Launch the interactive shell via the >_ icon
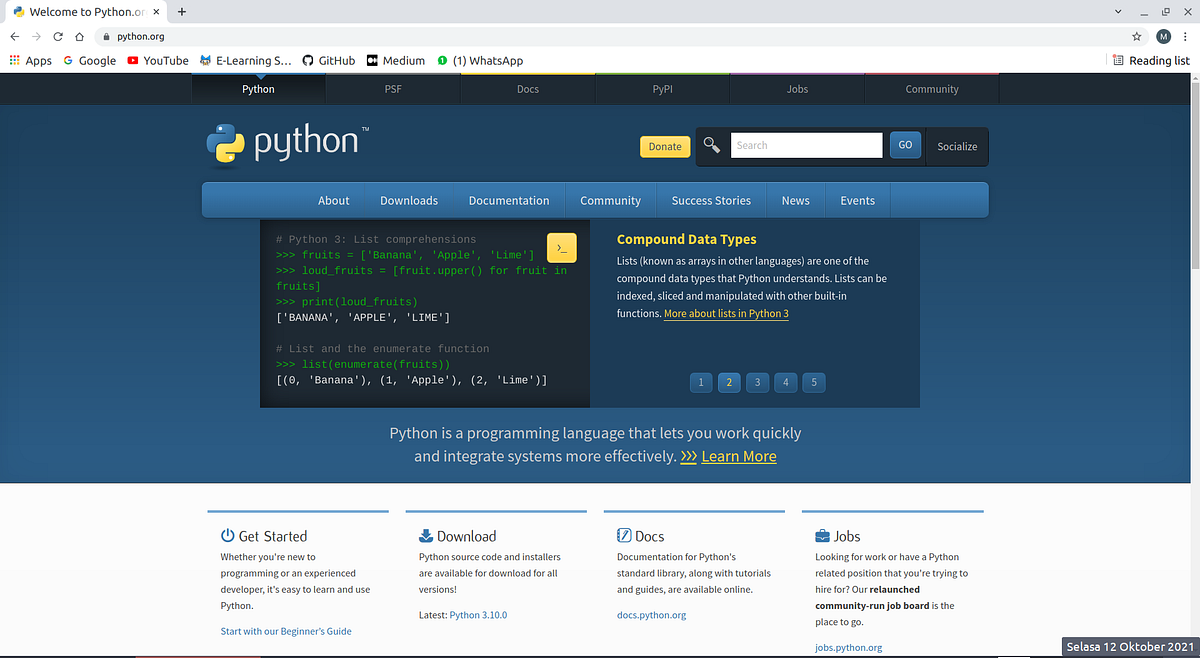 click(561, 247)
